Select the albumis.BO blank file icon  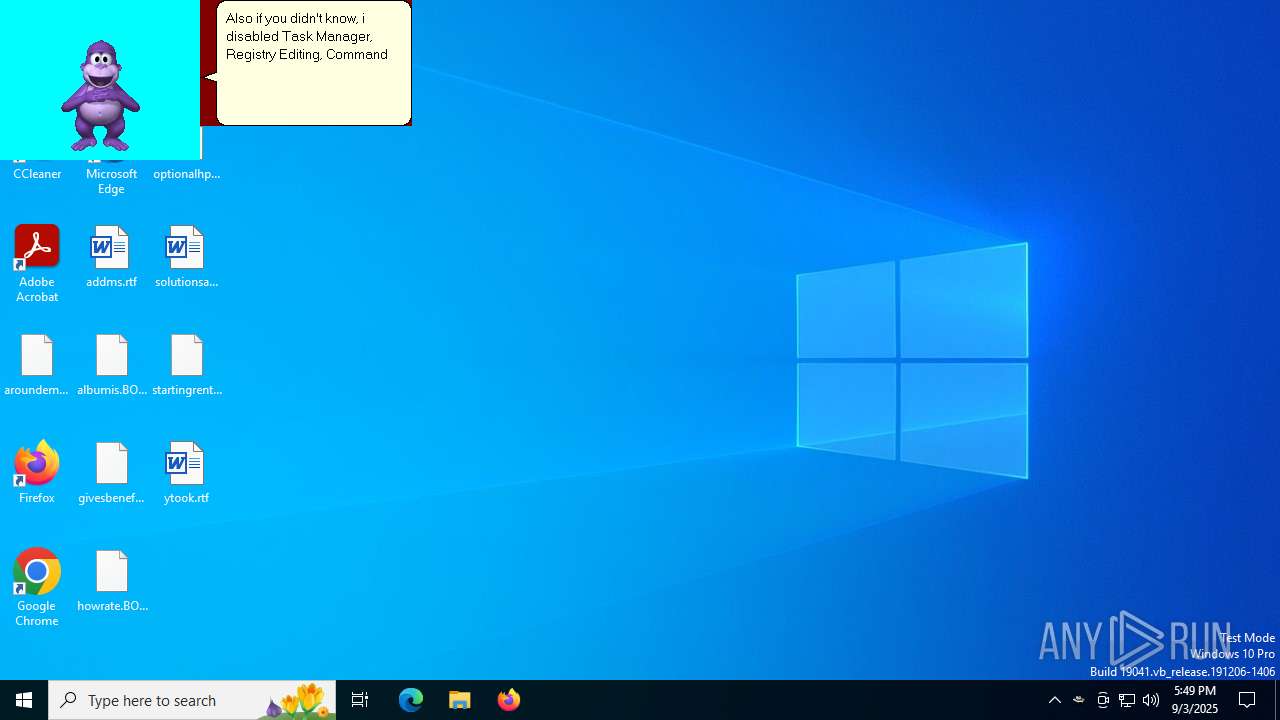(111, 355)
